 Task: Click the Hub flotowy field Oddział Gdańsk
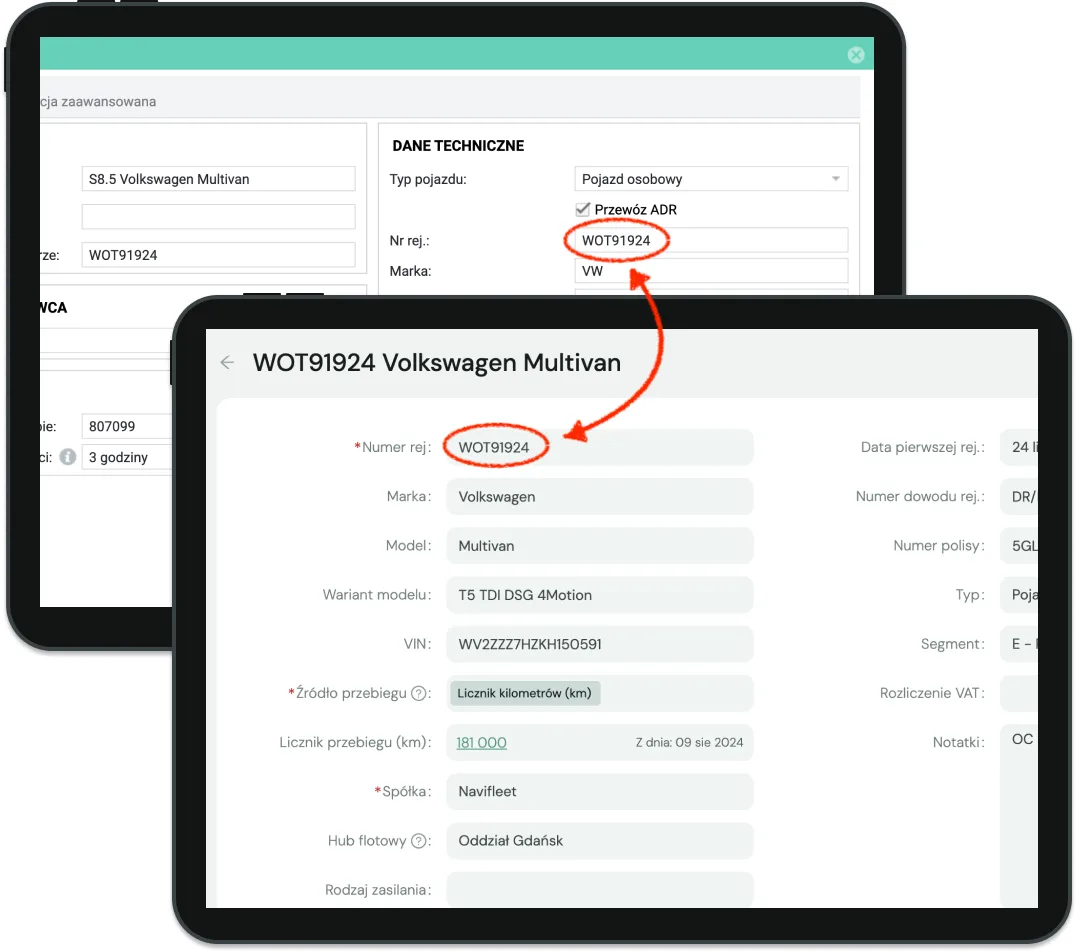point(600,841)
